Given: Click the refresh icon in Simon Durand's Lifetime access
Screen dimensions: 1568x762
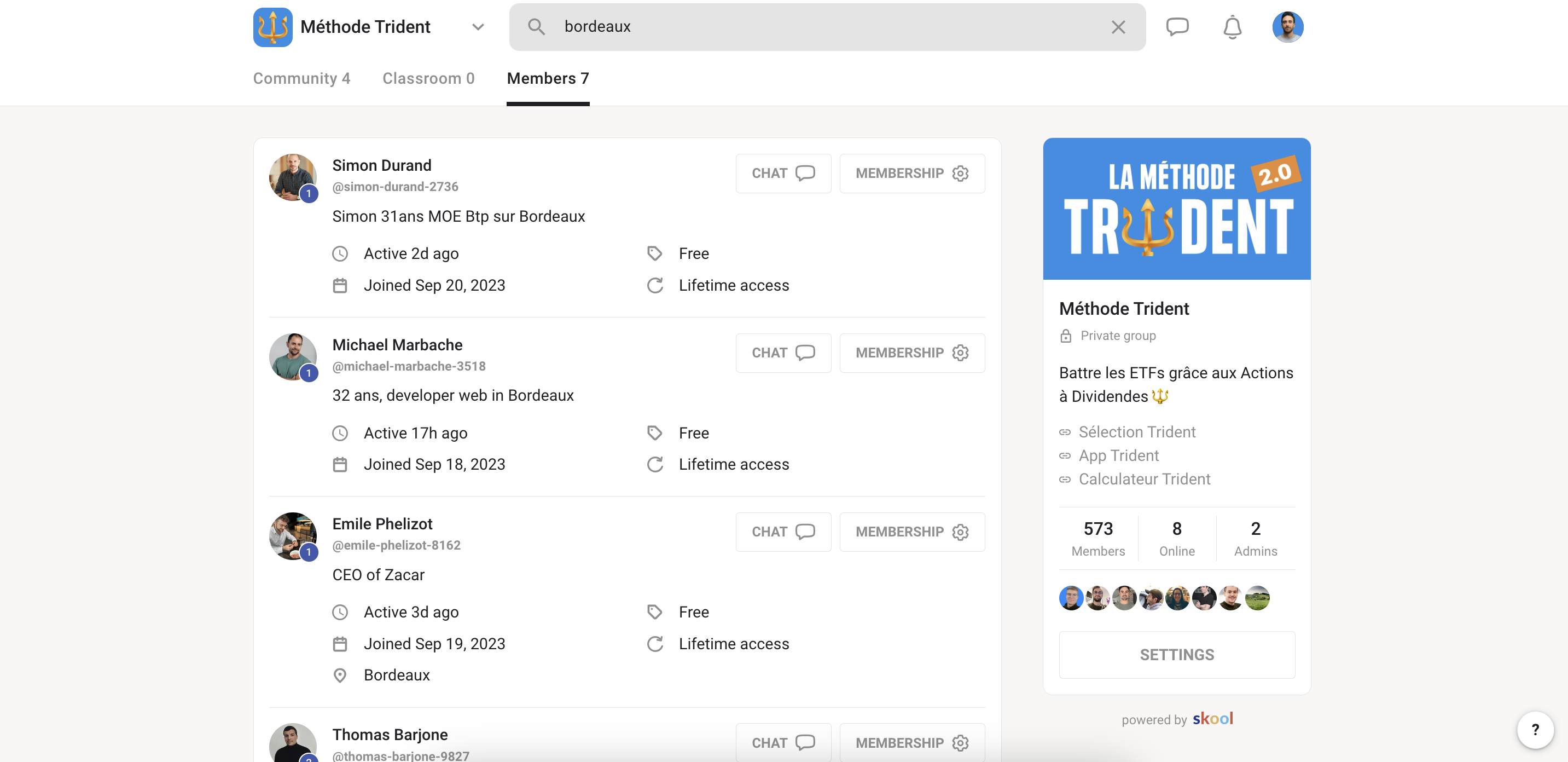Looking at the screenshot, I should coord(655,285).
